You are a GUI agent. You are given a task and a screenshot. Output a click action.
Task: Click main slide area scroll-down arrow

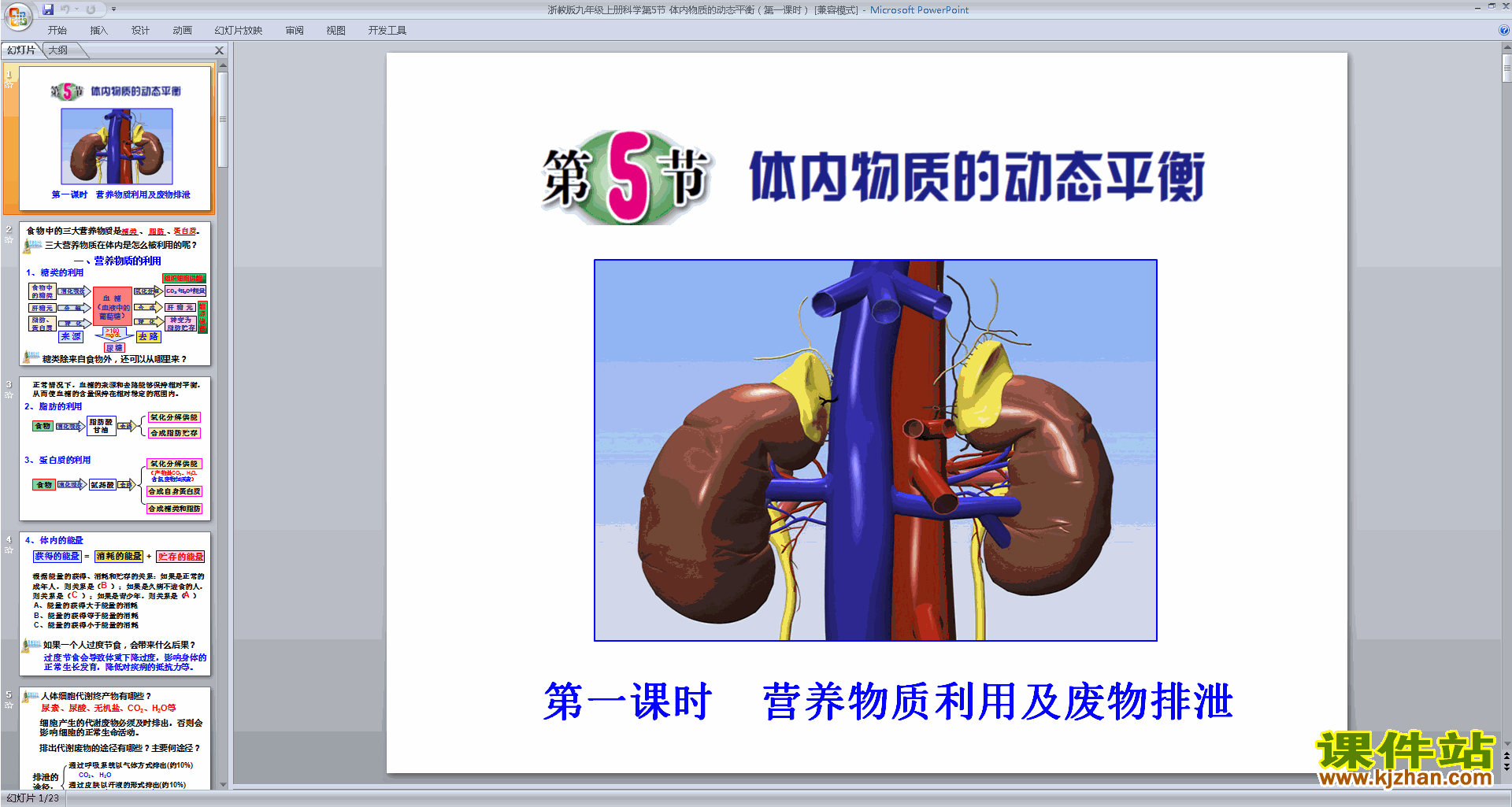[1506, 743]
